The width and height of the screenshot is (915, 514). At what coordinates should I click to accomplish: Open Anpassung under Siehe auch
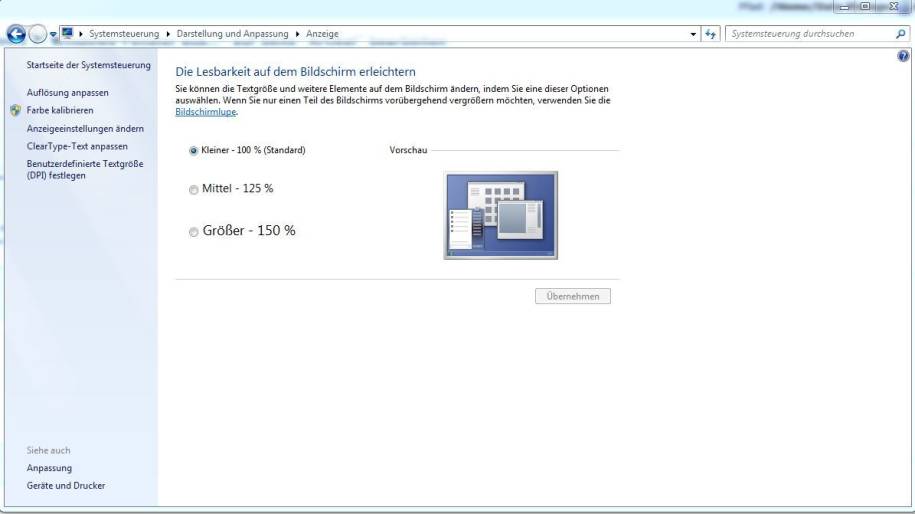49,467
